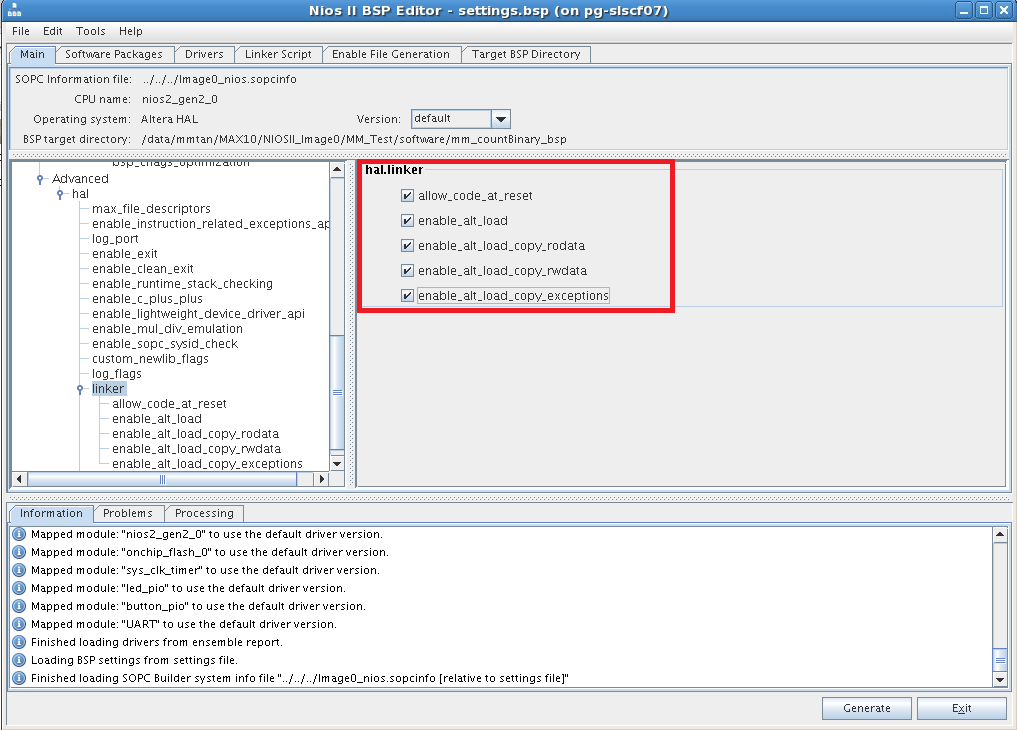Select enable_c_plus_plus tree item
This screenshot has height=730, width=1017.
pyautogui.click(x=147, y=298)
